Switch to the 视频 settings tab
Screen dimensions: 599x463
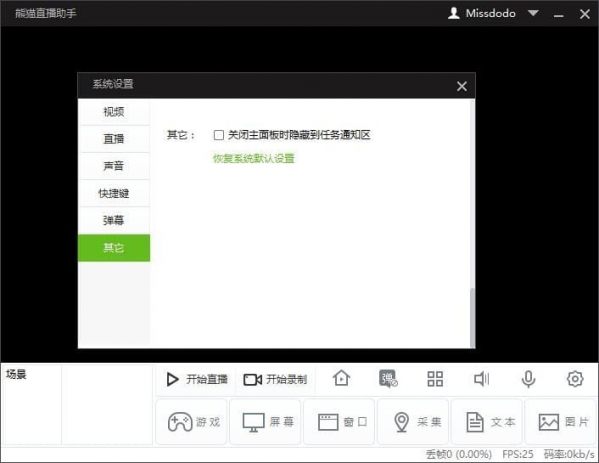coord(114,112)
